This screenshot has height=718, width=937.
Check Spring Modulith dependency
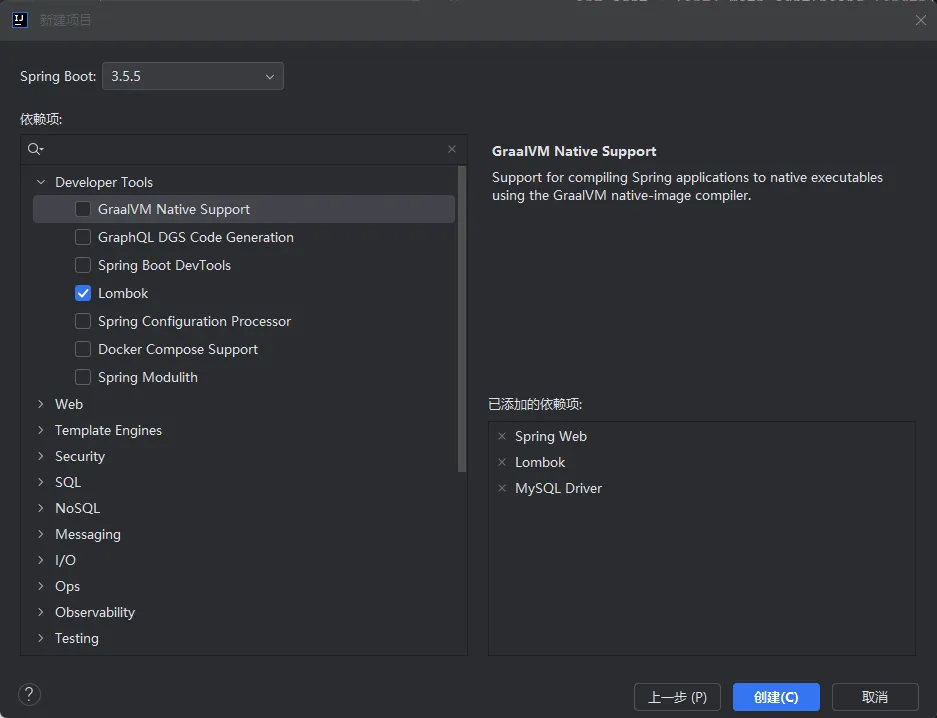point(83,378)
